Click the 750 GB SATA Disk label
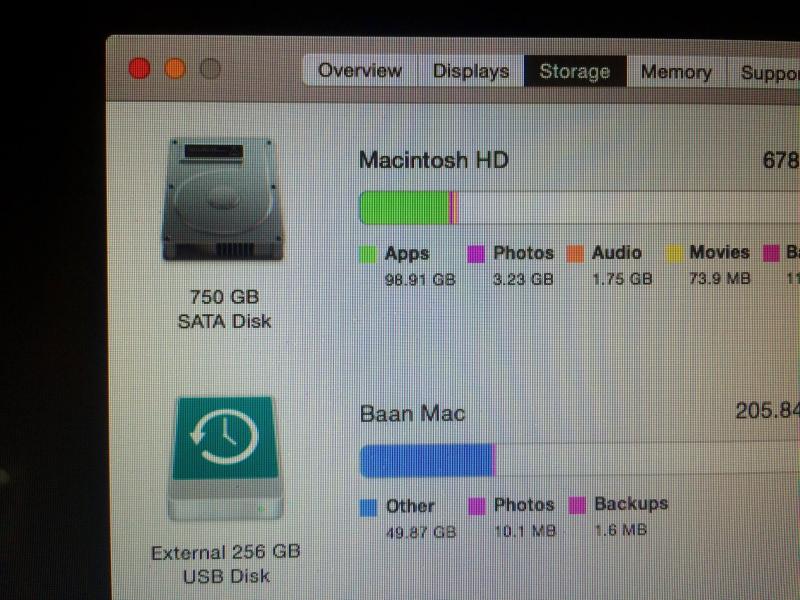800x600 pixels. 224,309
